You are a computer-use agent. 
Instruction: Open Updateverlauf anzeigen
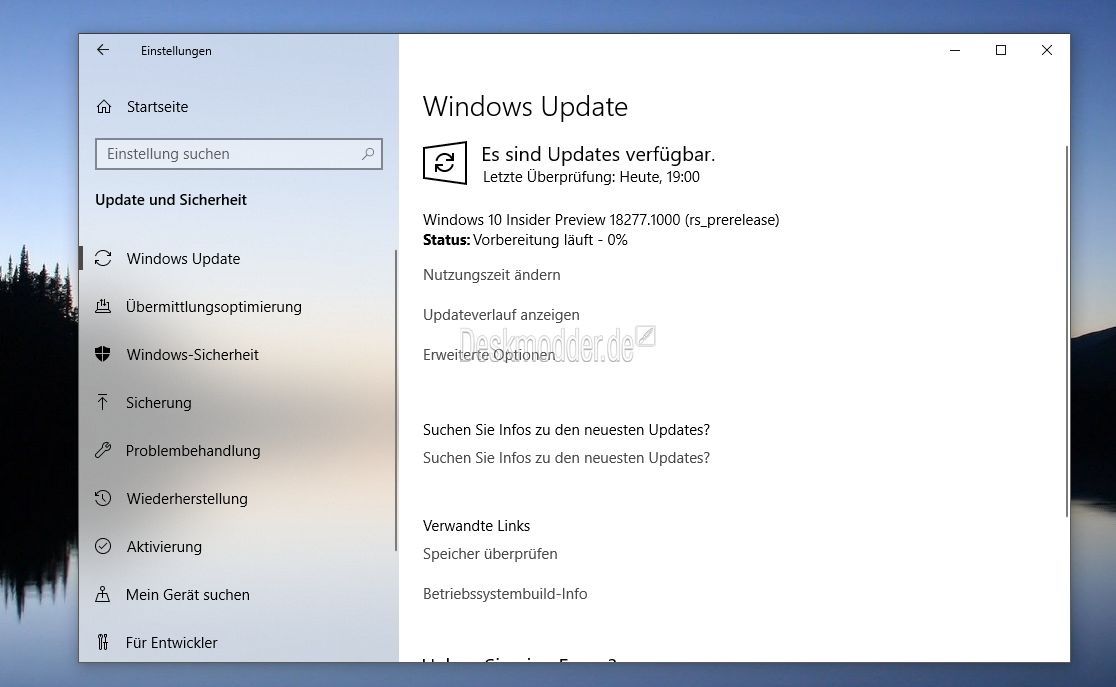(x=501, y=315)
